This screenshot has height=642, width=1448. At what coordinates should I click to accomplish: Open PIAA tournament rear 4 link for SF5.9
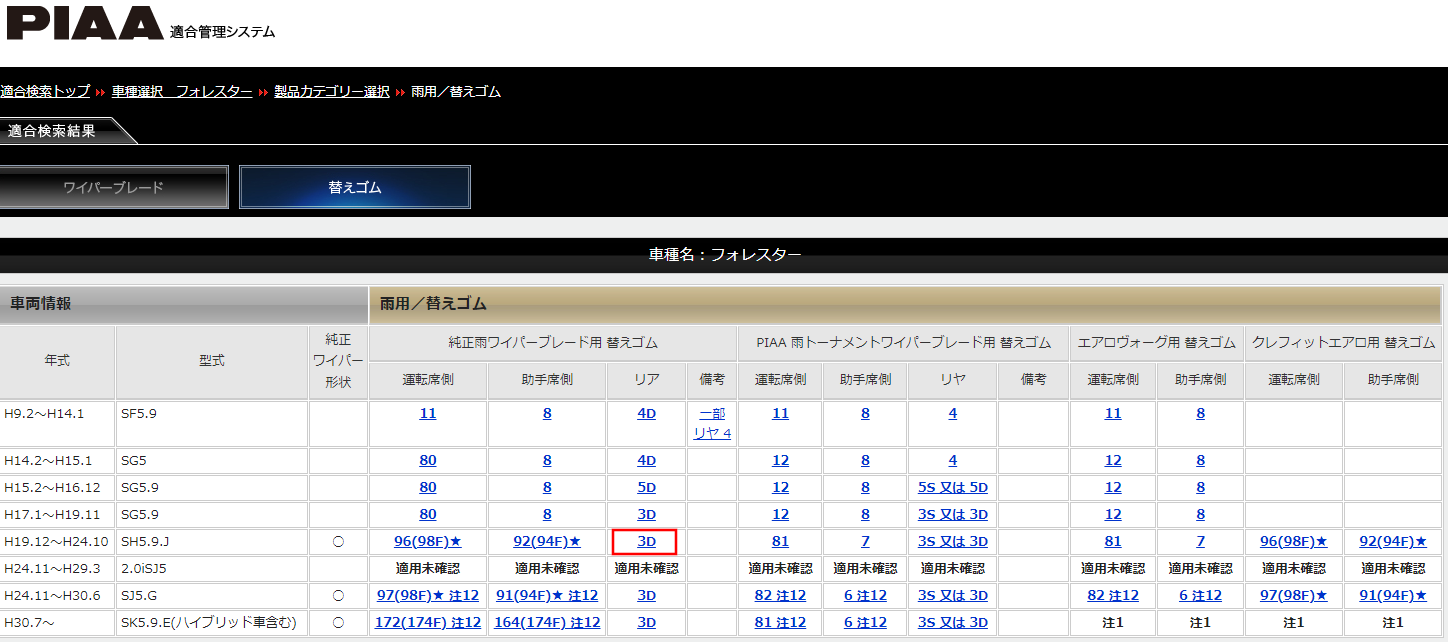click(952, 413)
